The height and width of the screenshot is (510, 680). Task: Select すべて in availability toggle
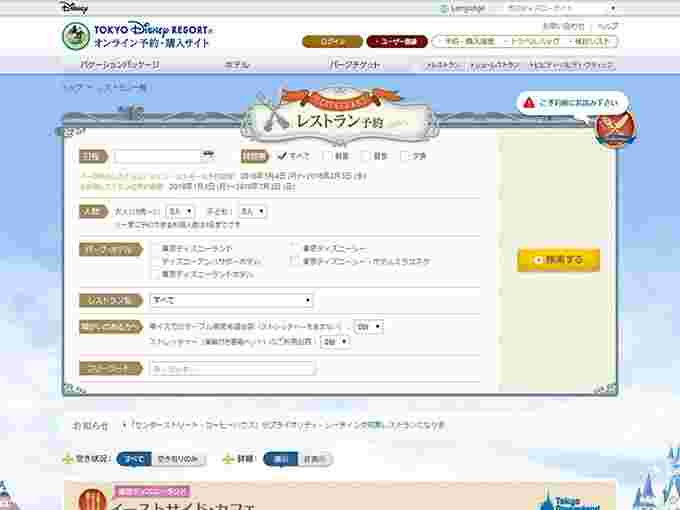coord(134,459)
